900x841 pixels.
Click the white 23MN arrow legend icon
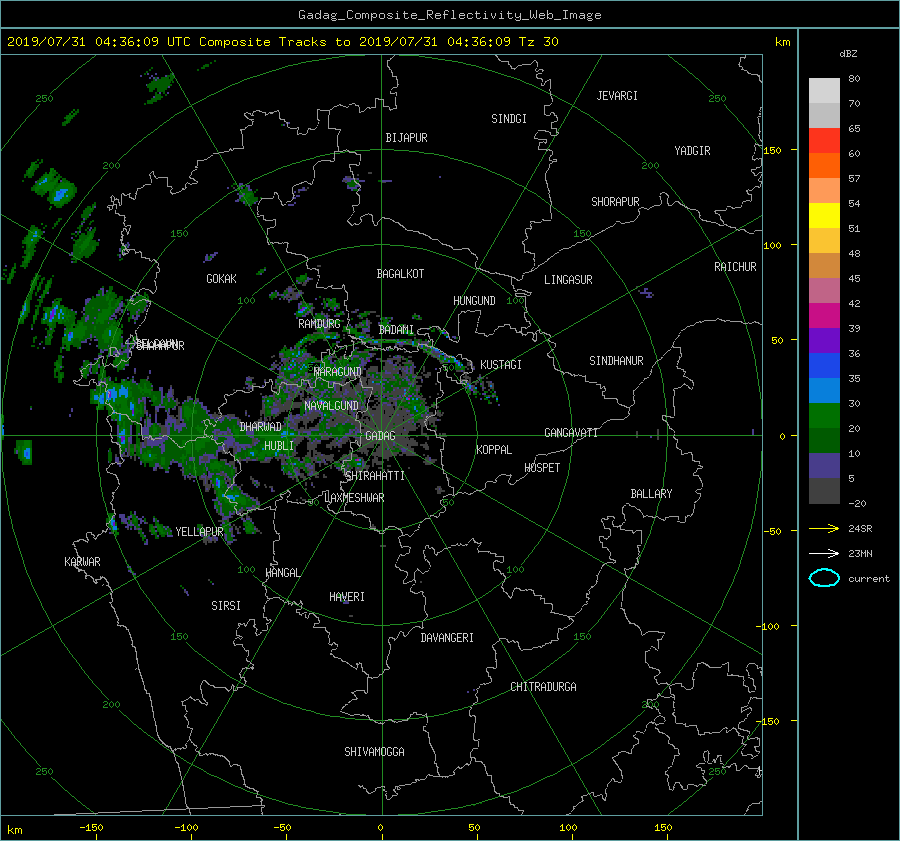(x=824, y=554)
